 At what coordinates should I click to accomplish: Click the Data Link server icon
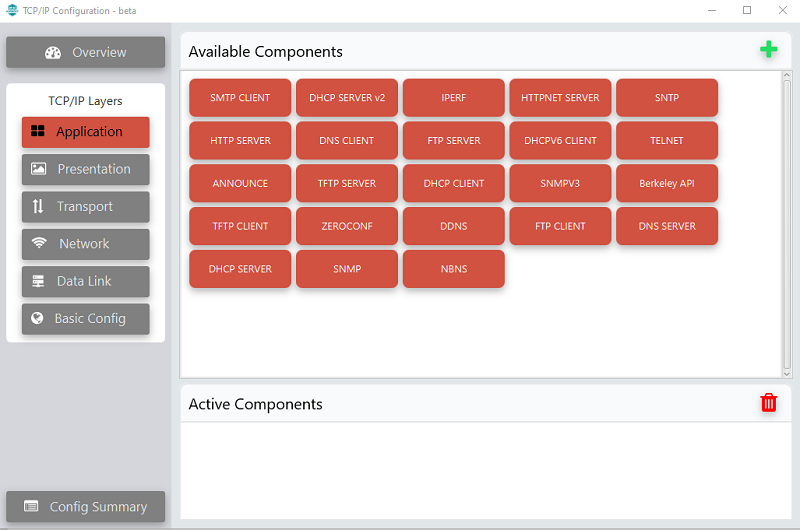click(x=38, y=281)
